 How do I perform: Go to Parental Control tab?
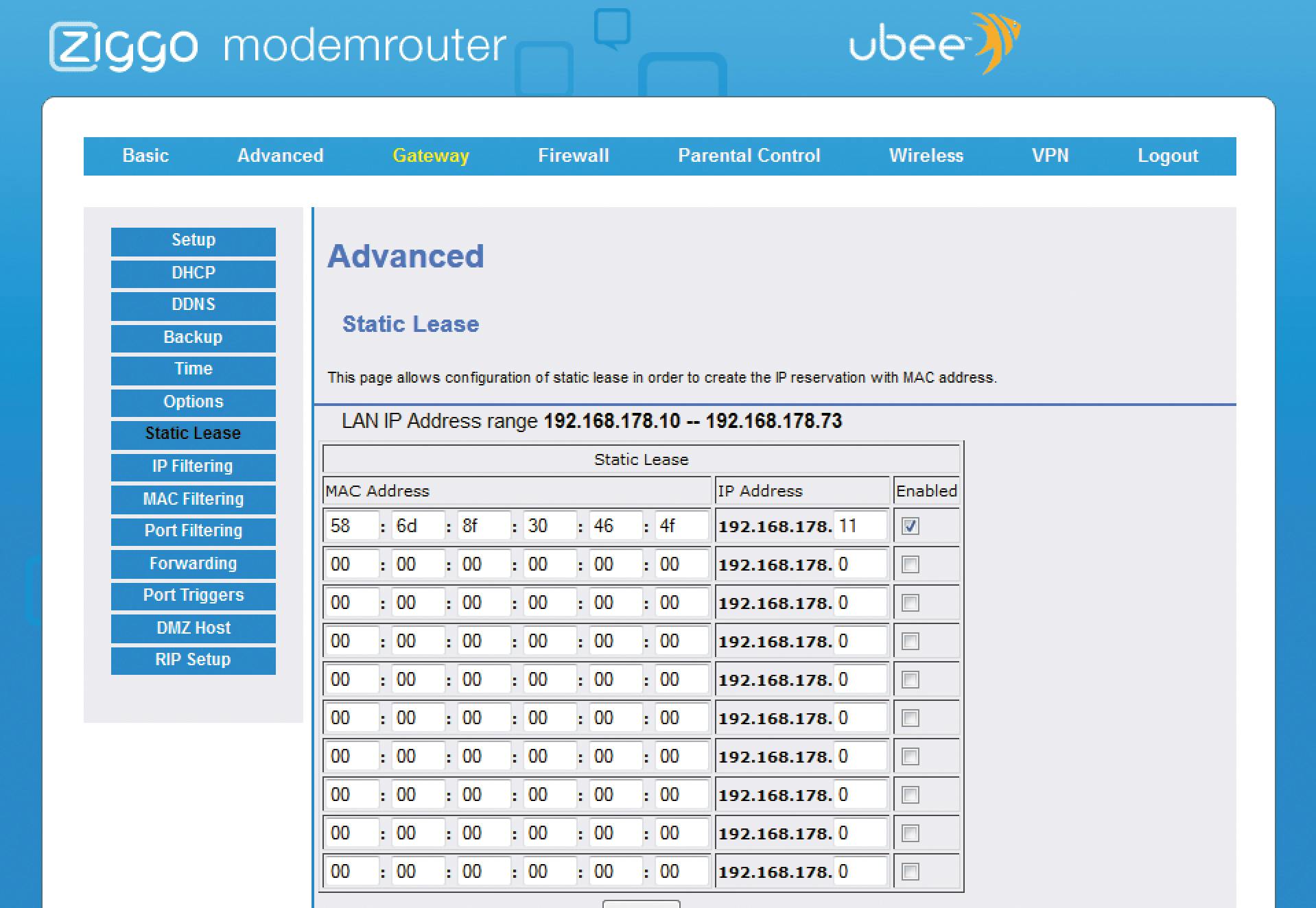749,156
